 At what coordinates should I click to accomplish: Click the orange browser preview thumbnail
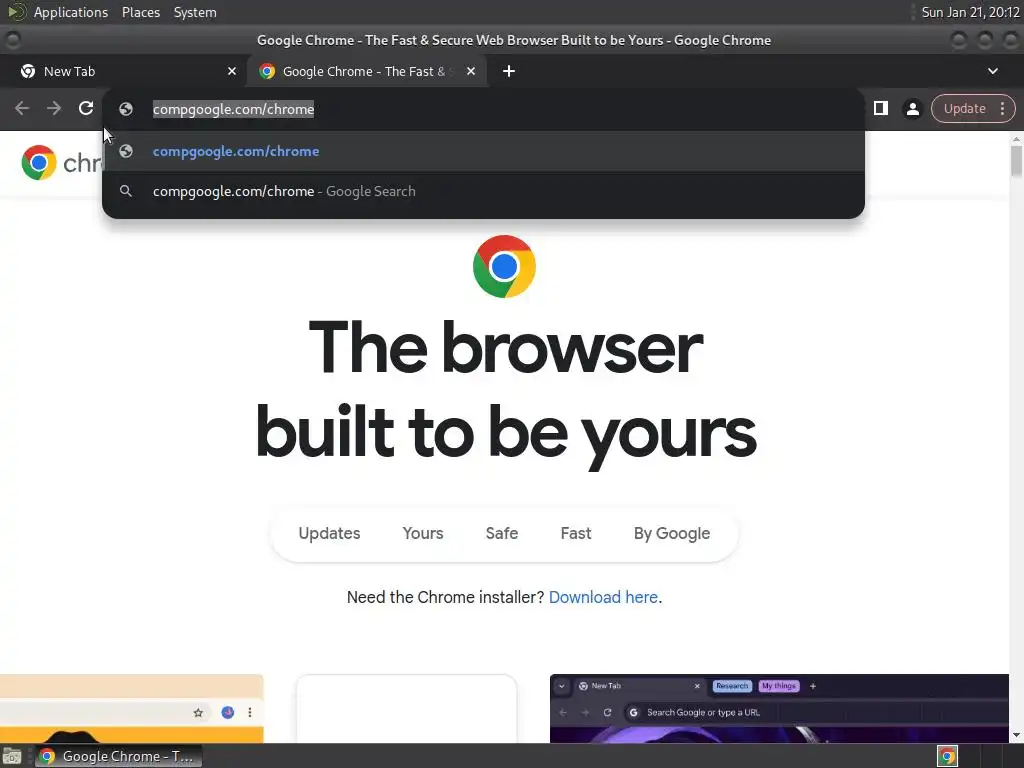131,709
